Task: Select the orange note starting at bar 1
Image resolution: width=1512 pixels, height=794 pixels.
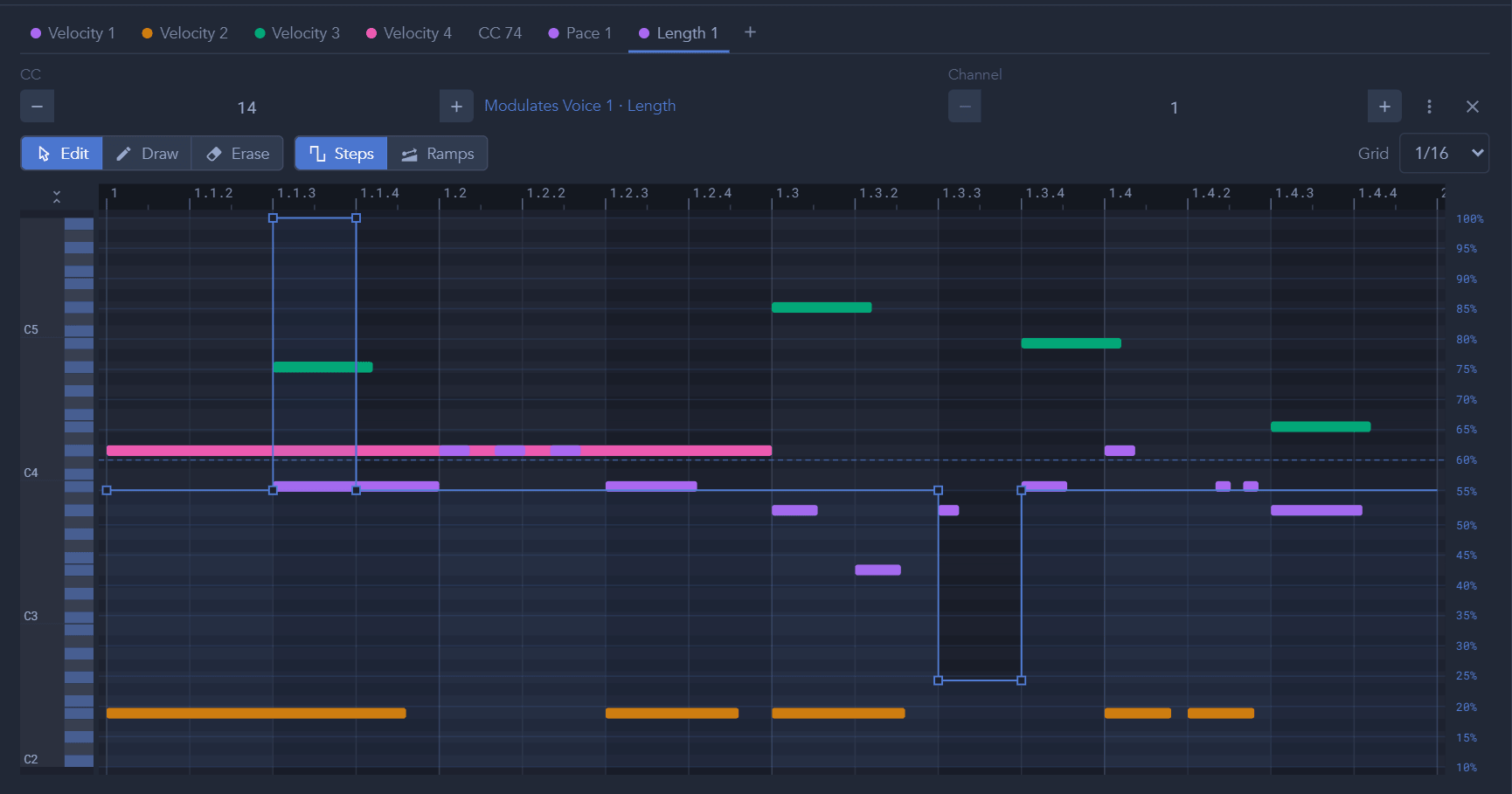Action: [x=256, y=714]
